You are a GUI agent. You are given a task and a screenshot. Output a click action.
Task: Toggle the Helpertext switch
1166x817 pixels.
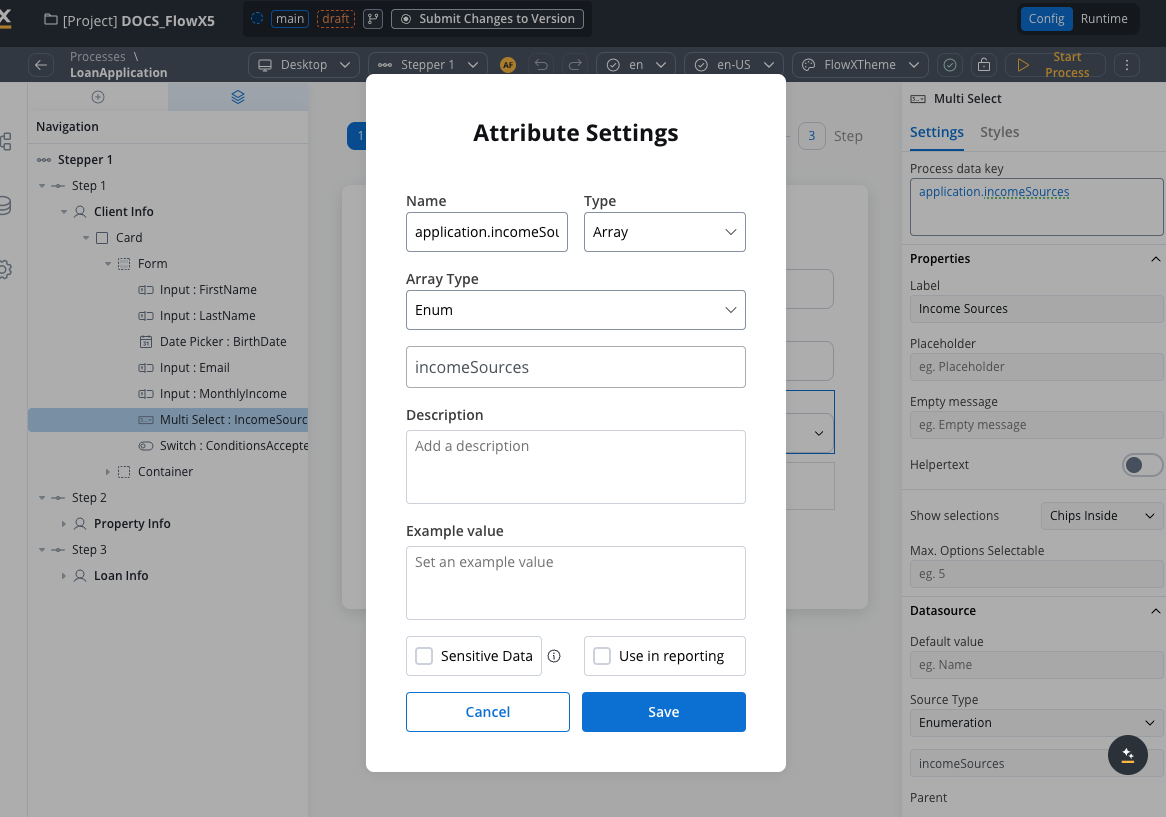(1142, 465)
